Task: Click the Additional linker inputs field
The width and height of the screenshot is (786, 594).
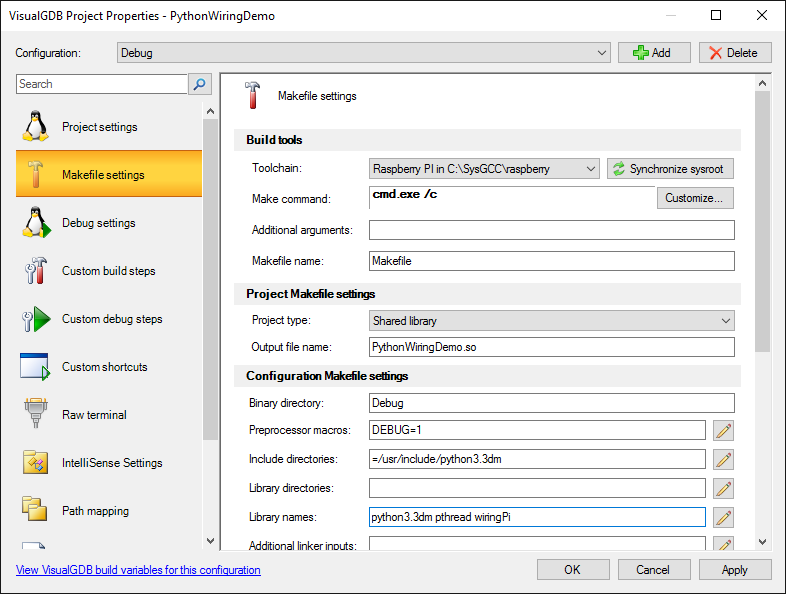Action: [x=537, y=544]
